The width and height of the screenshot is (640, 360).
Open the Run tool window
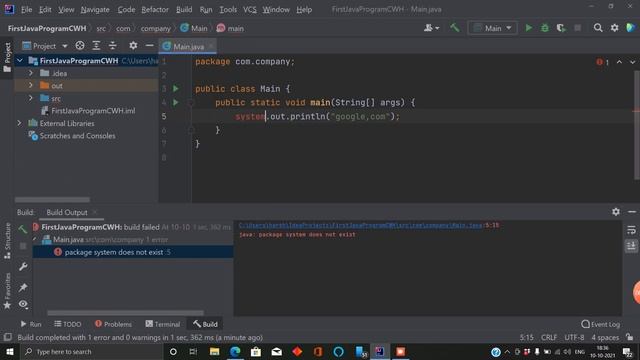click(x=31, y=324)
